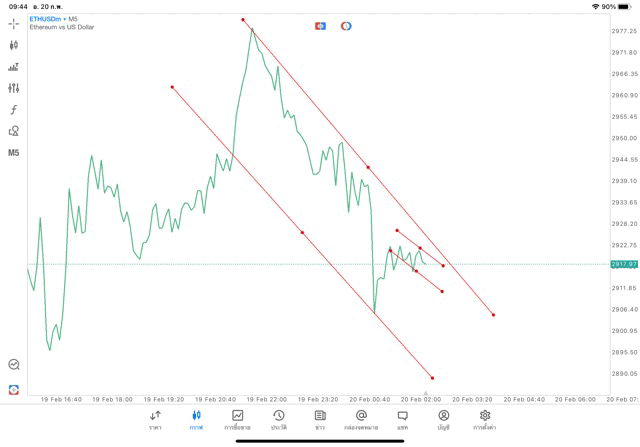Screen dimensions: 640x447
Task: Open the shapes and objects drawing tool
Action: (x=14, y=131)
